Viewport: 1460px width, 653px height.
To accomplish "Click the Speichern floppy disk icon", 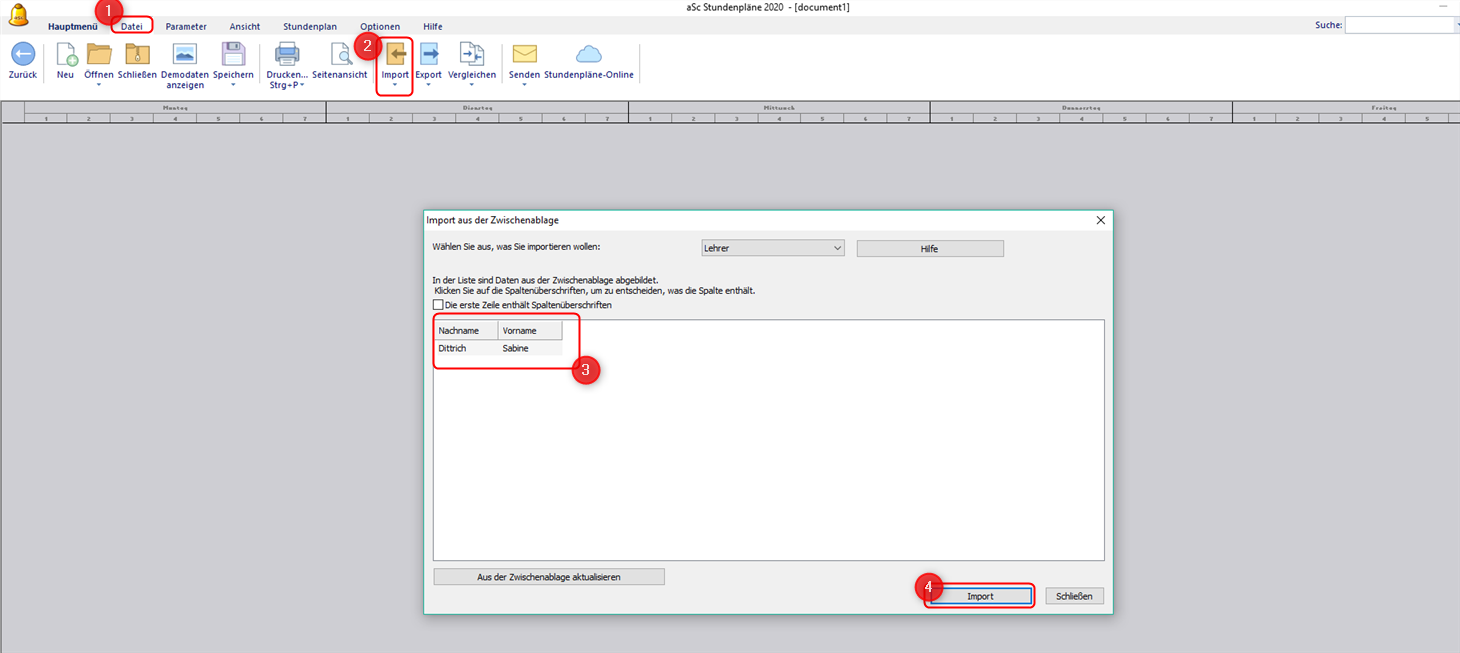I will (233, 54).
